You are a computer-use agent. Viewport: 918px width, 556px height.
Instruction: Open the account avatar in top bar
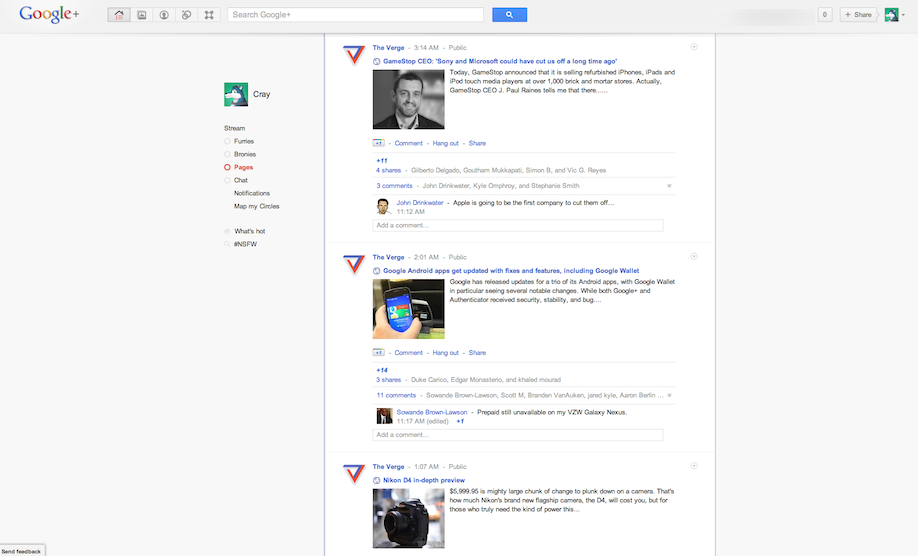pos(891,15)
